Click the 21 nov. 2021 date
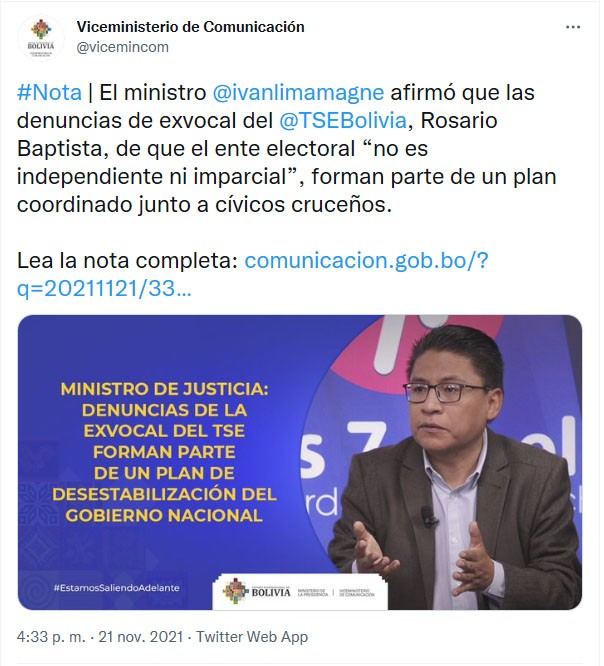 tap(141, 637)
